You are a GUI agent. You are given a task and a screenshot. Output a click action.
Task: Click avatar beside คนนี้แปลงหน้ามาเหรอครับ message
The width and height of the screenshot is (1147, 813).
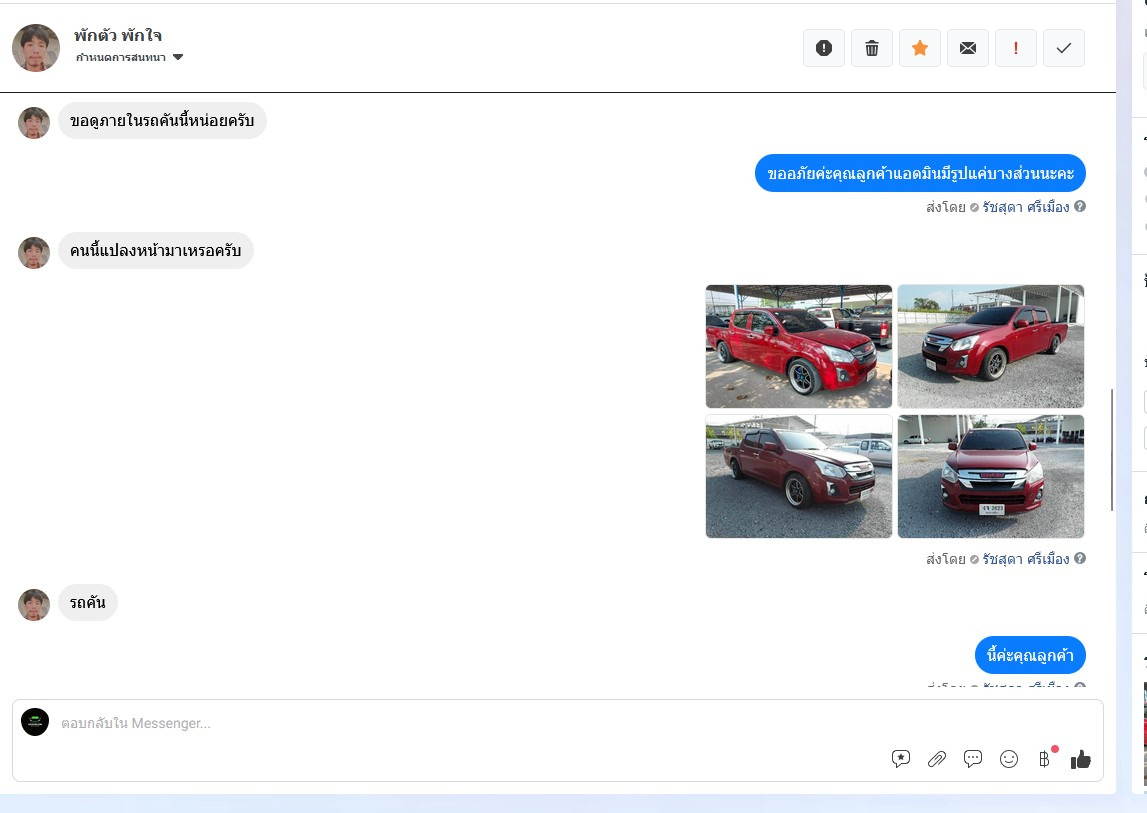[x=34, y=253]
